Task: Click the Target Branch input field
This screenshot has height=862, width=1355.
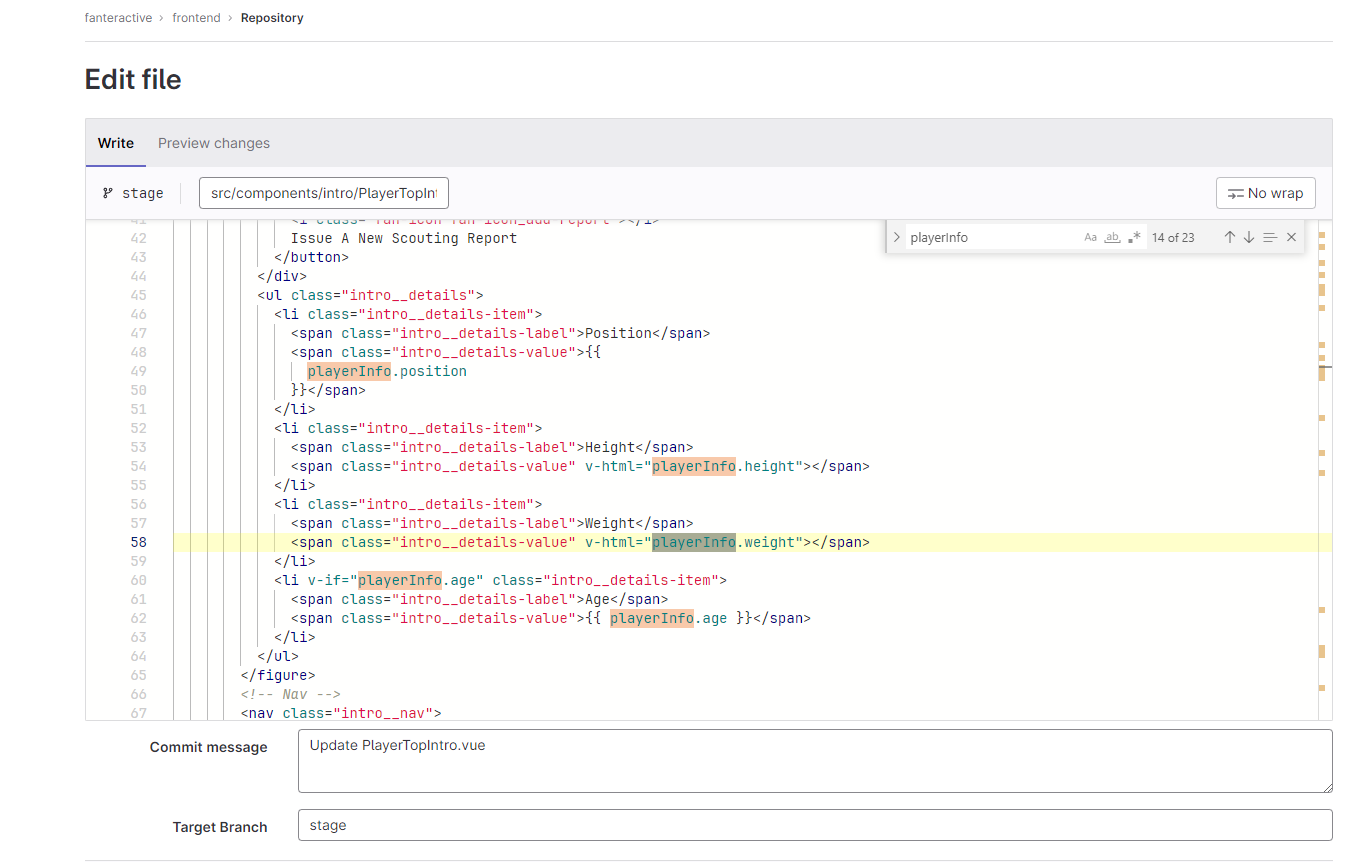Action: 815,825
